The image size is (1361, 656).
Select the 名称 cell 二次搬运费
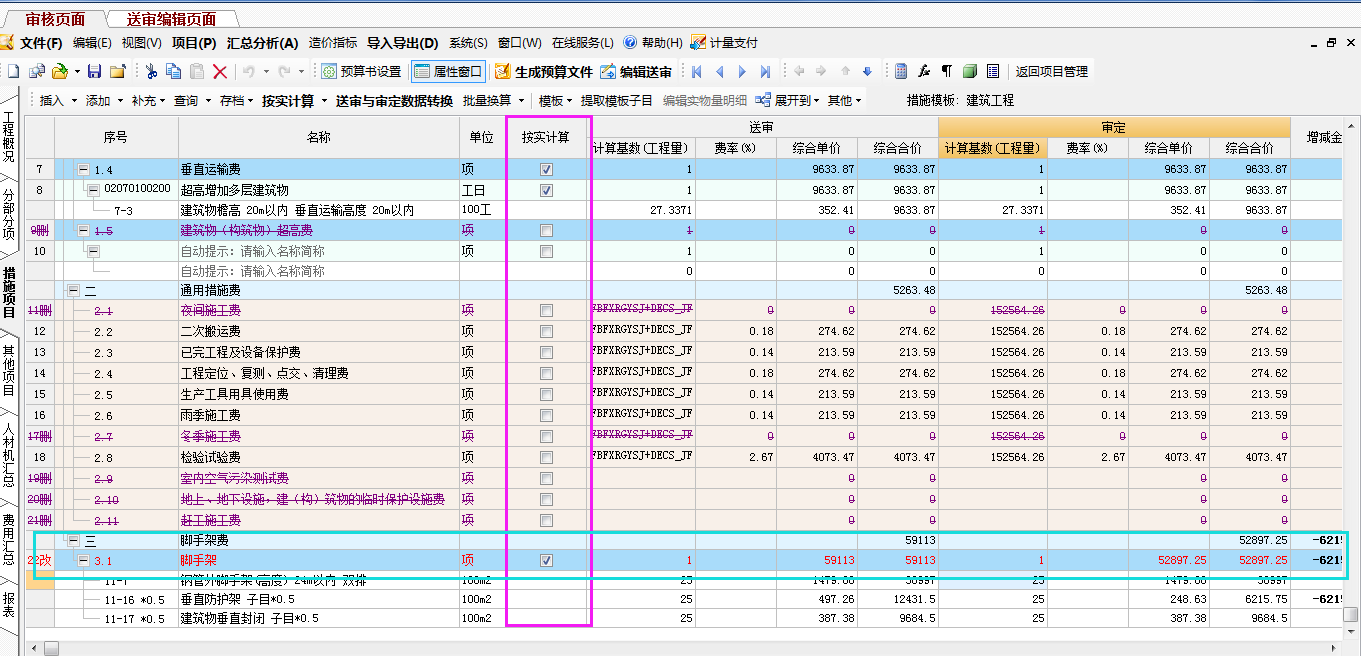[319, 331]
